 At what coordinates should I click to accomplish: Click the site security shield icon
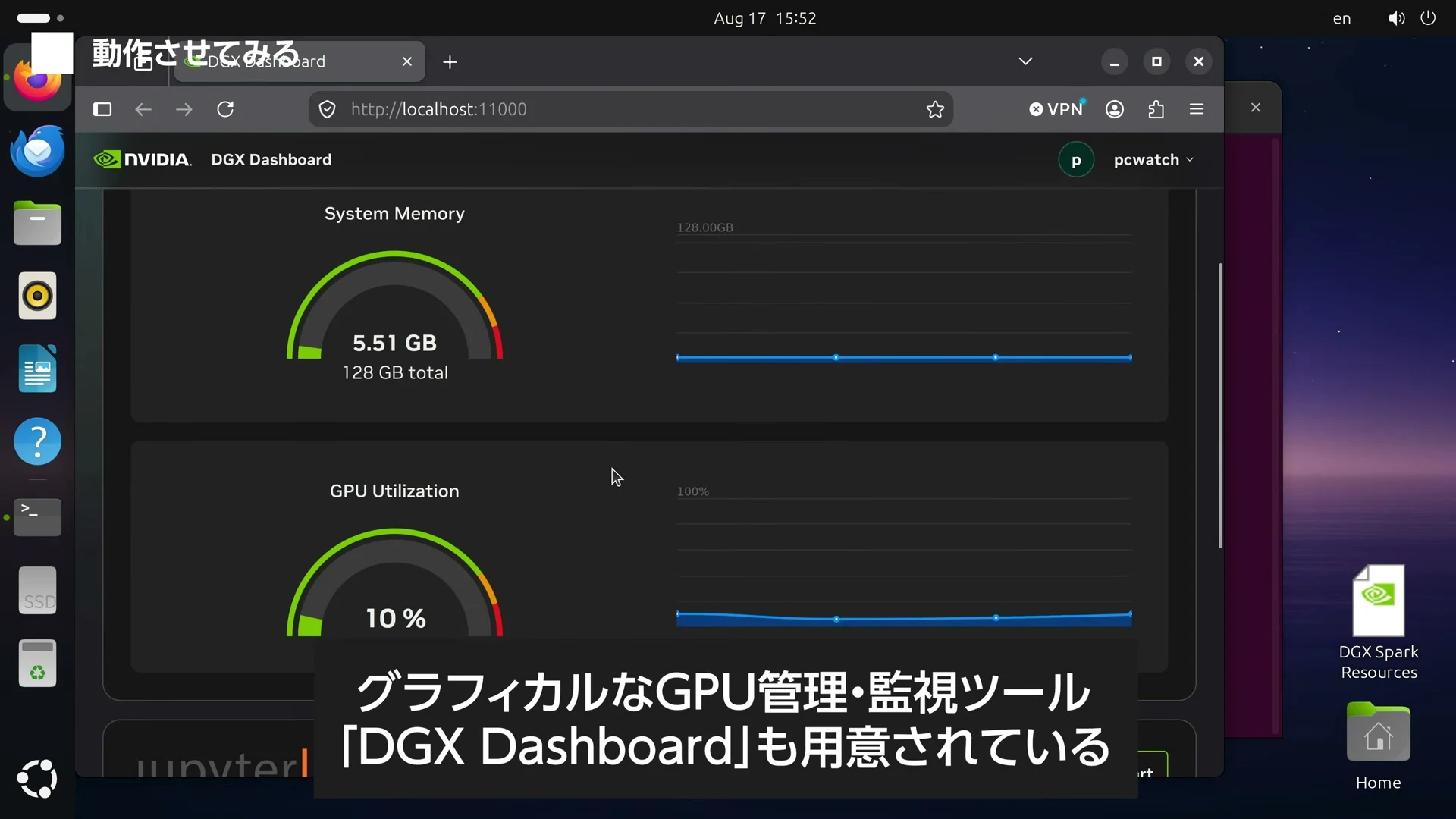click(327, 109)
